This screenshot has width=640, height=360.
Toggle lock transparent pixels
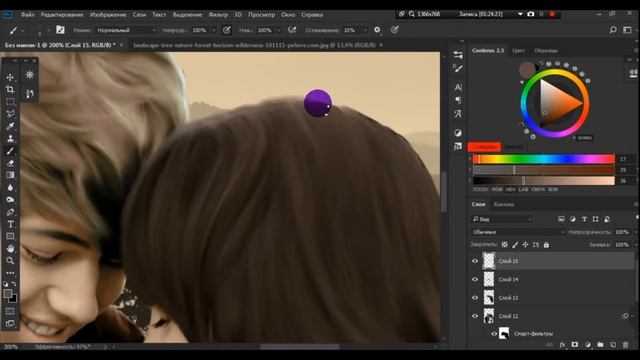(x=504, y=244)
